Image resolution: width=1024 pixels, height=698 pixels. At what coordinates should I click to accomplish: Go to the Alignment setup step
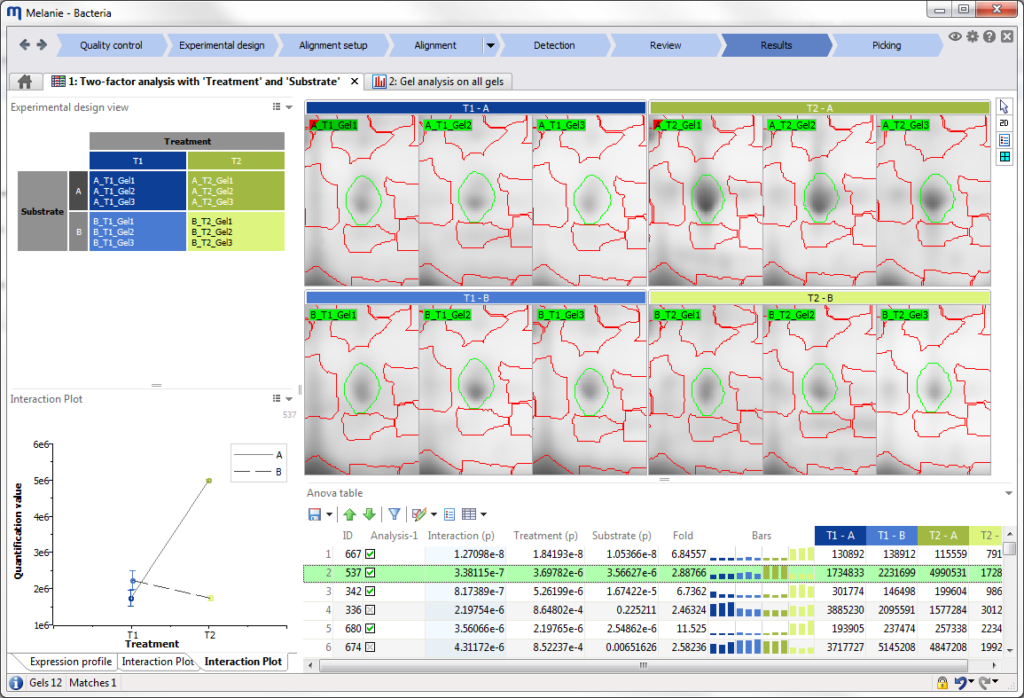pyautogui.click(x=333, y=45)
